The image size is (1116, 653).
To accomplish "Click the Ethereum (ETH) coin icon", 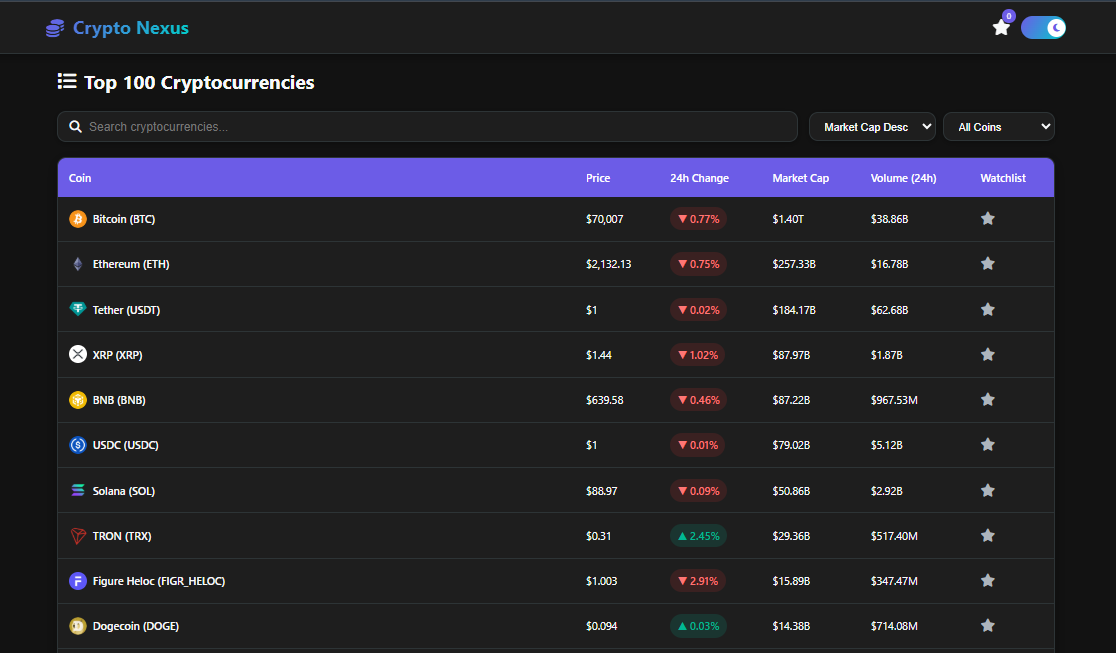I will [78, 263].
